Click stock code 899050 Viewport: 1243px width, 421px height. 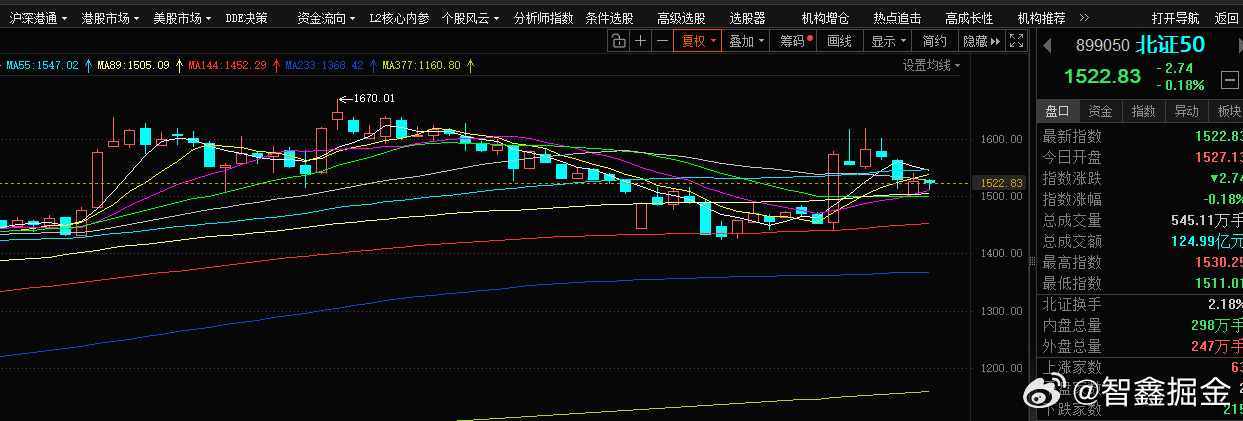pos(1102,45)
